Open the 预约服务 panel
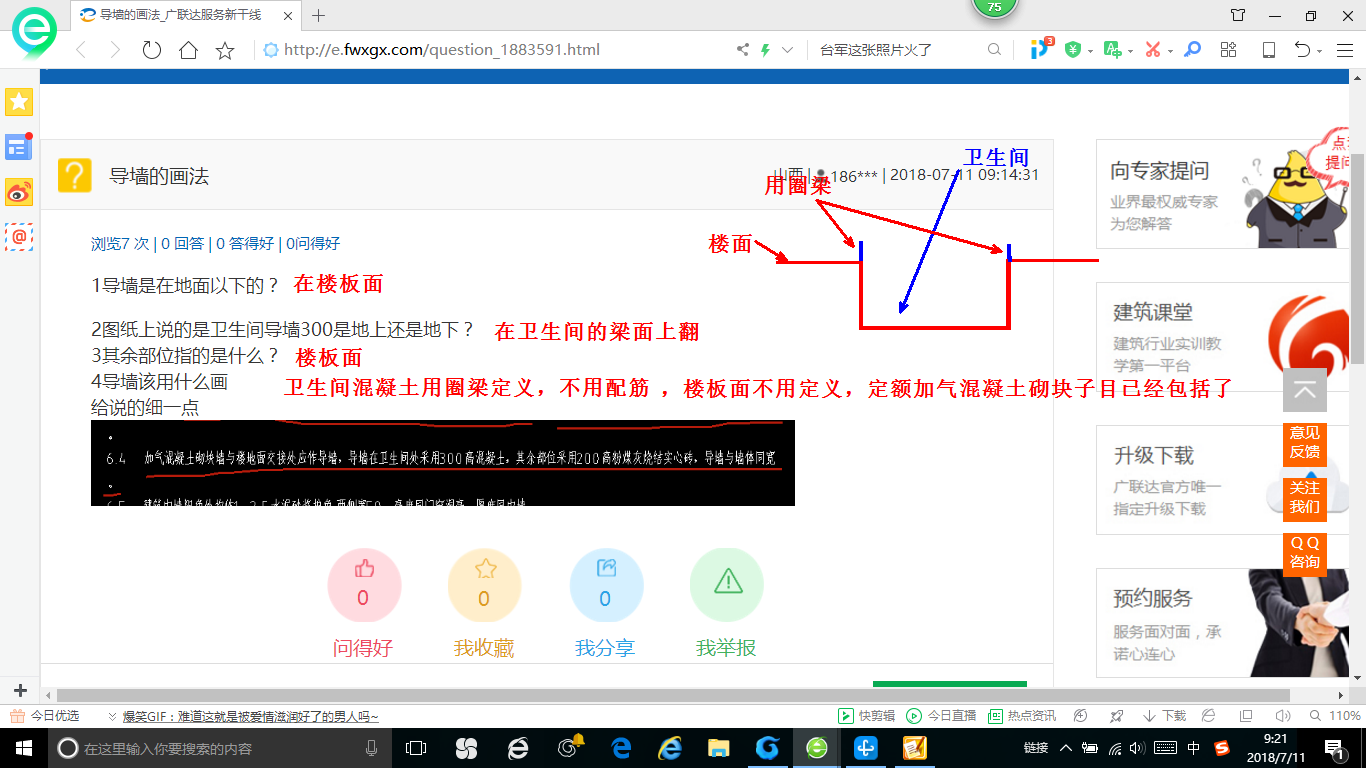 1223,623
